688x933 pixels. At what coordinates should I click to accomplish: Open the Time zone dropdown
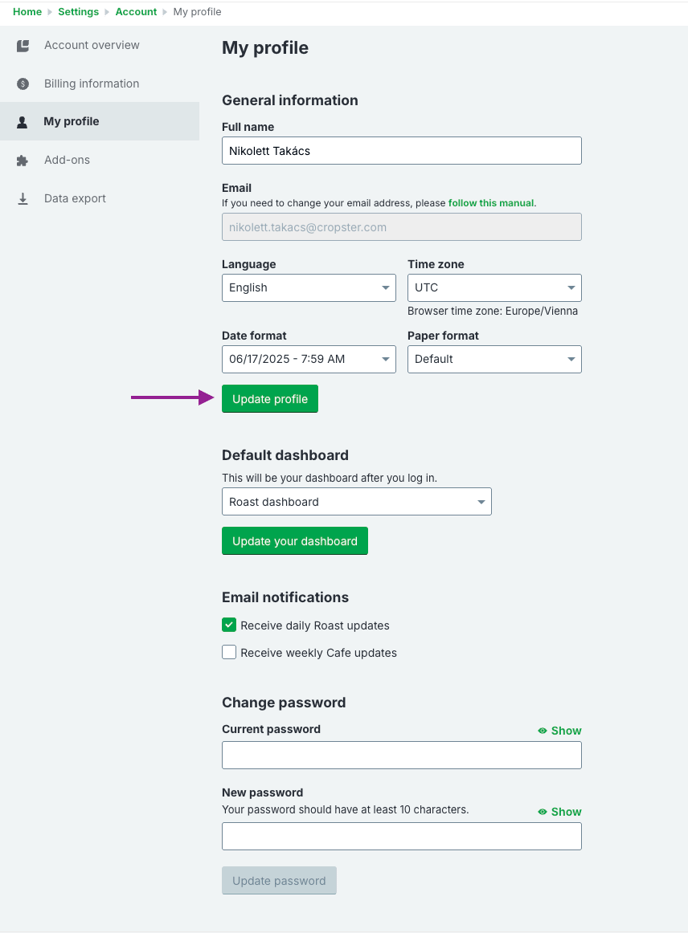pyautogui.click(x=495, y=288)
